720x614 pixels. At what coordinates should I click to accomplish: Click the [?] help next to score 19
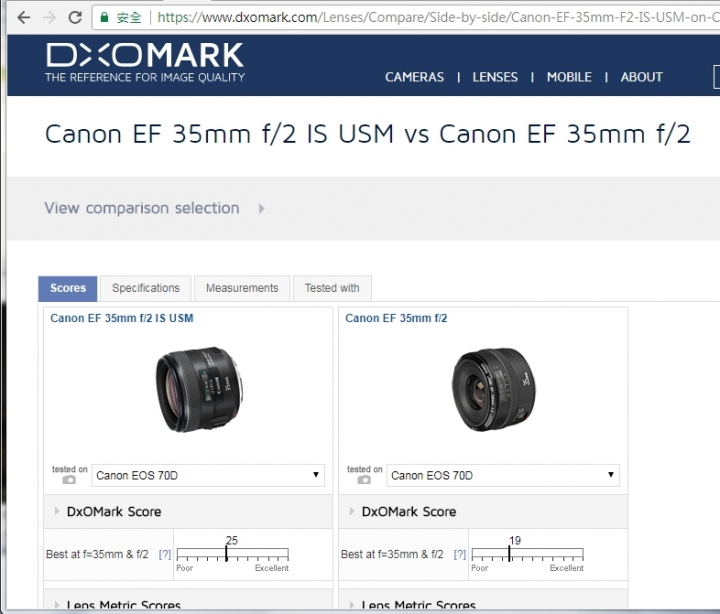(x=460, y=554)
